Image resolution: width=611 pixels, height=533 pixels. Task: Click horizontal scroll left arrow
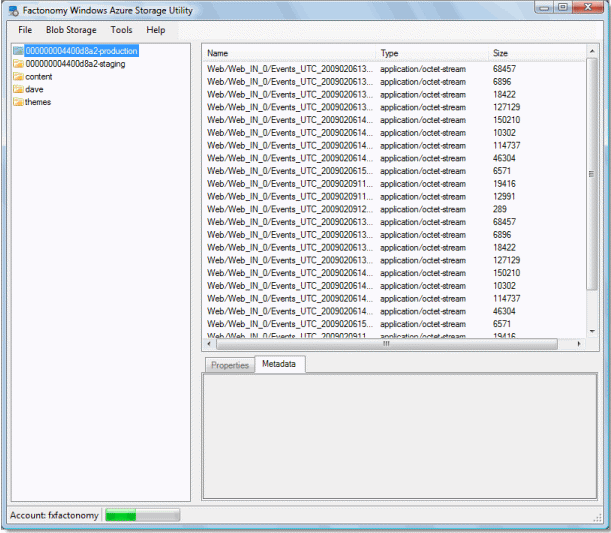click(x=209, y=344)
